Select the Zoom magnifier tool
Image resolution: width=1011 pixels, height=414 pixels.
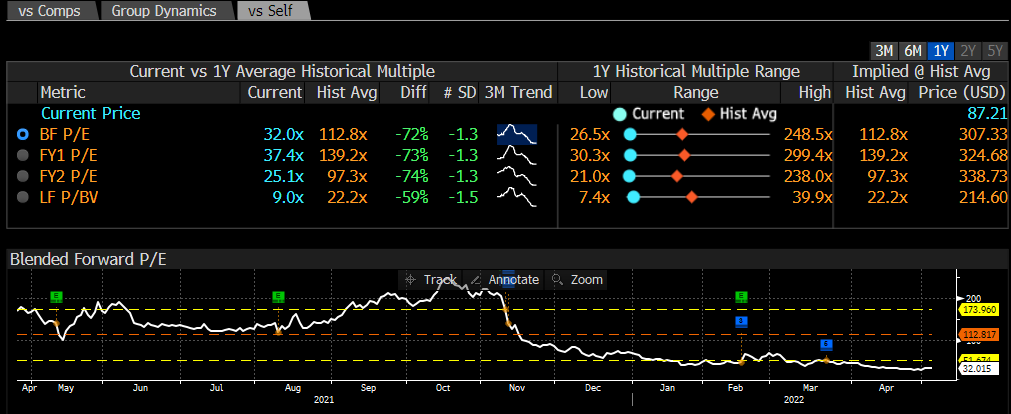point(578,280)
